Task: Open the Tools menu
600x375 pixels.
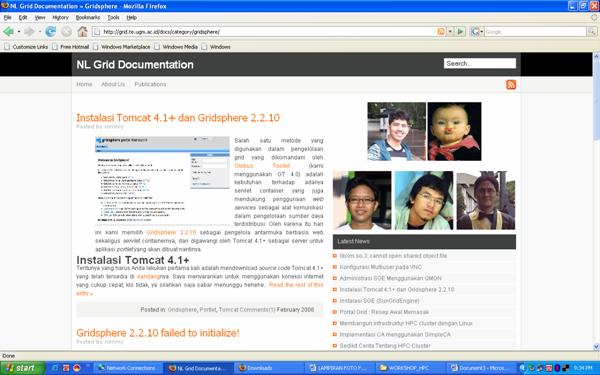Action: point(113,18)
